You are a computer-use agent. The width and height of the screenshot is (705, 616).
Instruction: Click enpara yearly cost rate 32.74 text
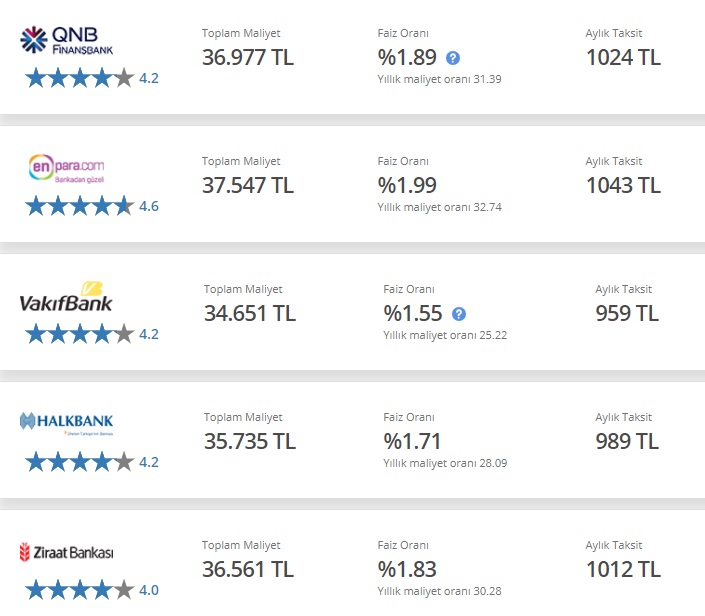(439, 207)
